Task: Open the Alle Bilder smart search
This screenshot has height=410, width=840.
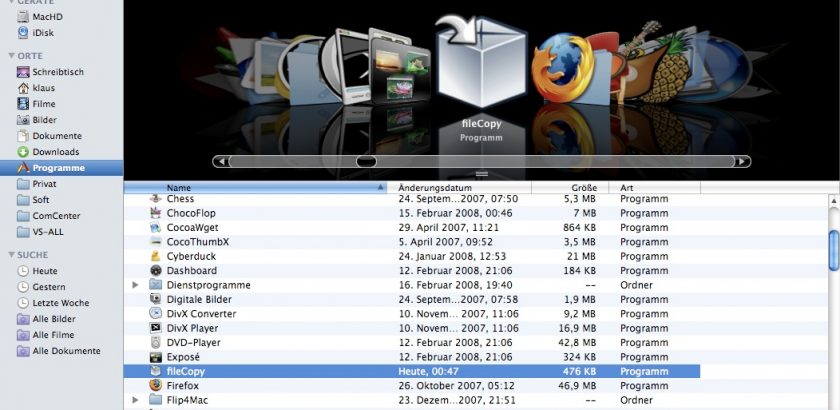Action: [x=46, y=319]
